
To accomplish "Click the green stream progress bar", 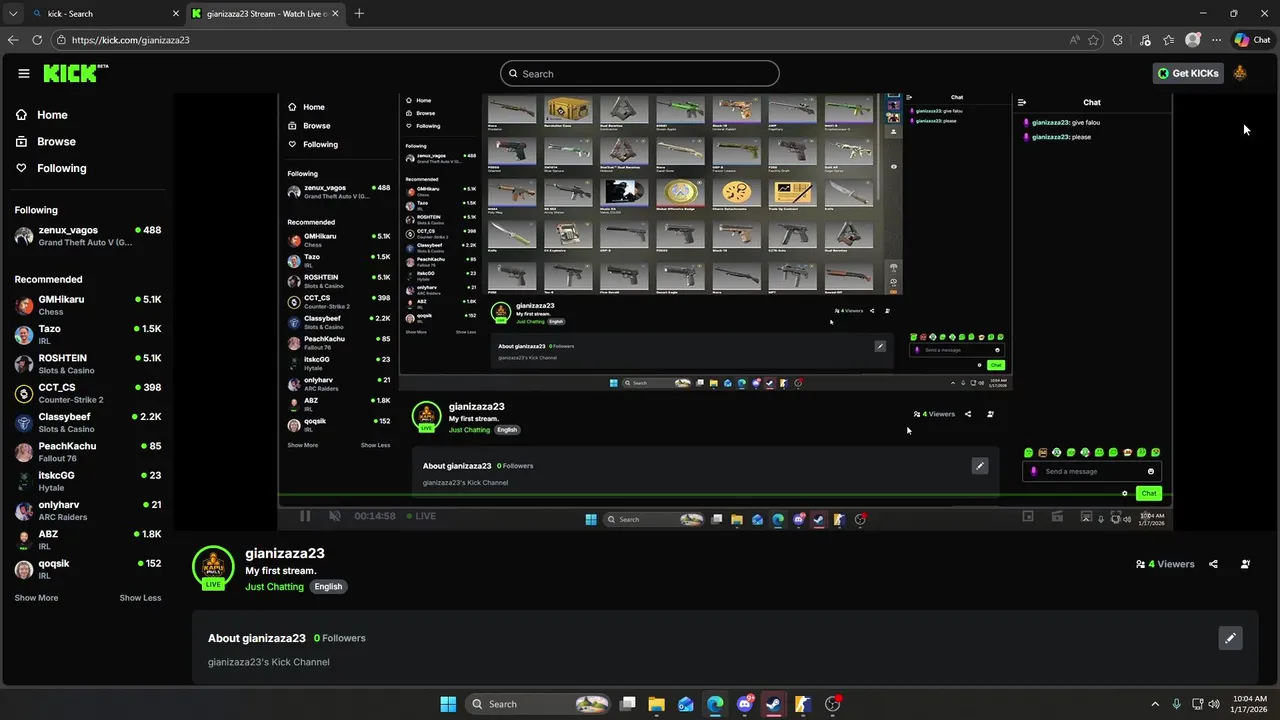I will point(725,494).
